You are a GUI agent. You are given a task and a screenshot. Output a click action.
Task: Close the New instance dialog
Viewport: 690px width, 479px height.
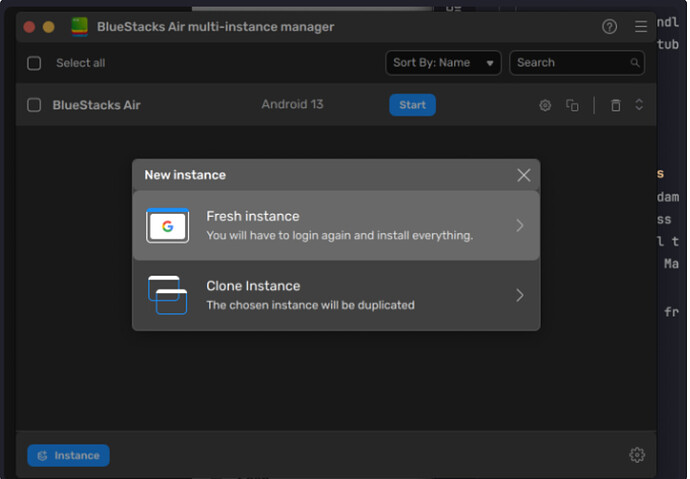coord(524,175)
